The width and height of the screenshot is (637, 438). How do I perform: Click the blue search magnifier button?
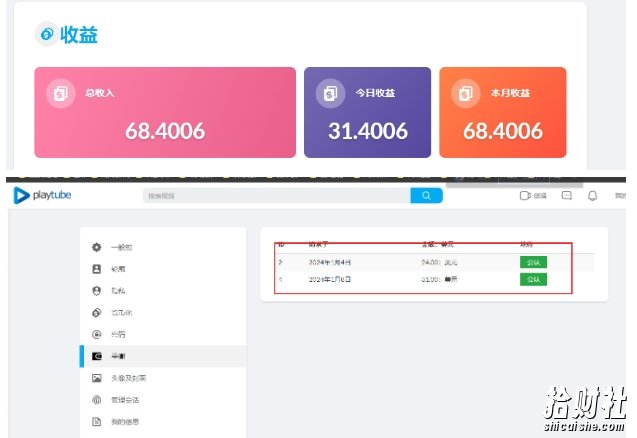coord(426,195)
